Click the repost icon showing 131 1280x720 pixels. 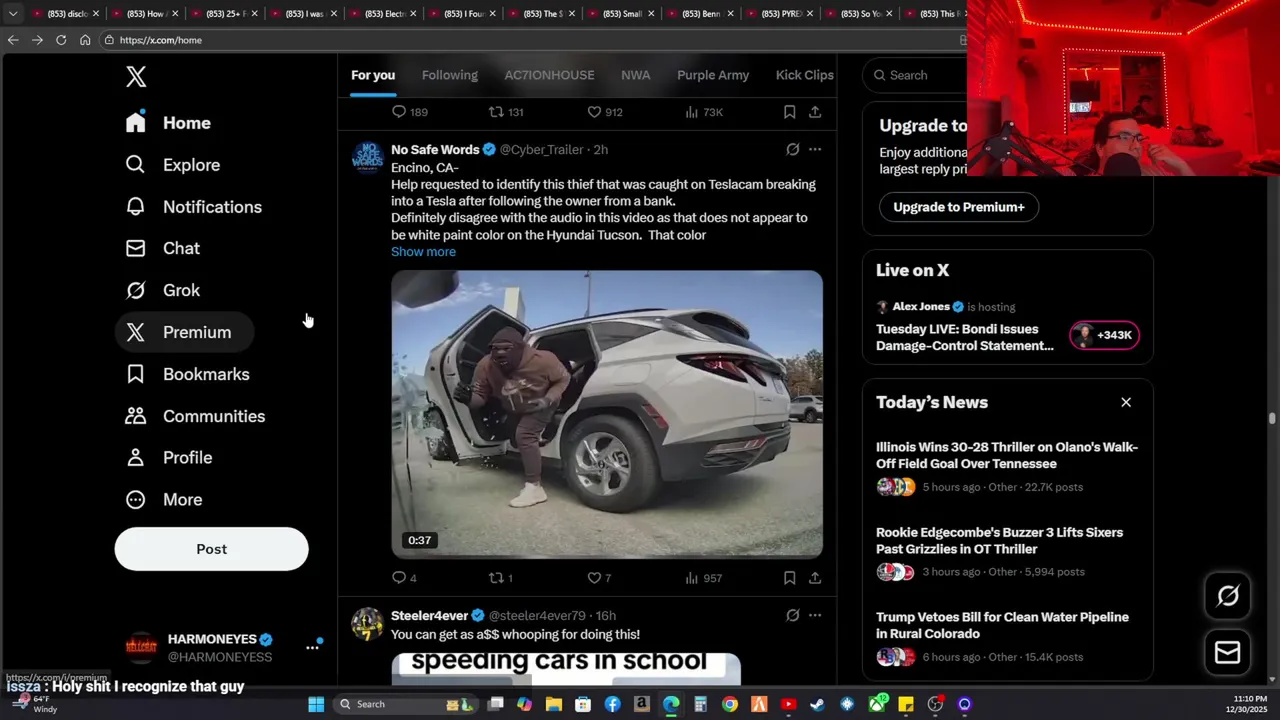505,112
